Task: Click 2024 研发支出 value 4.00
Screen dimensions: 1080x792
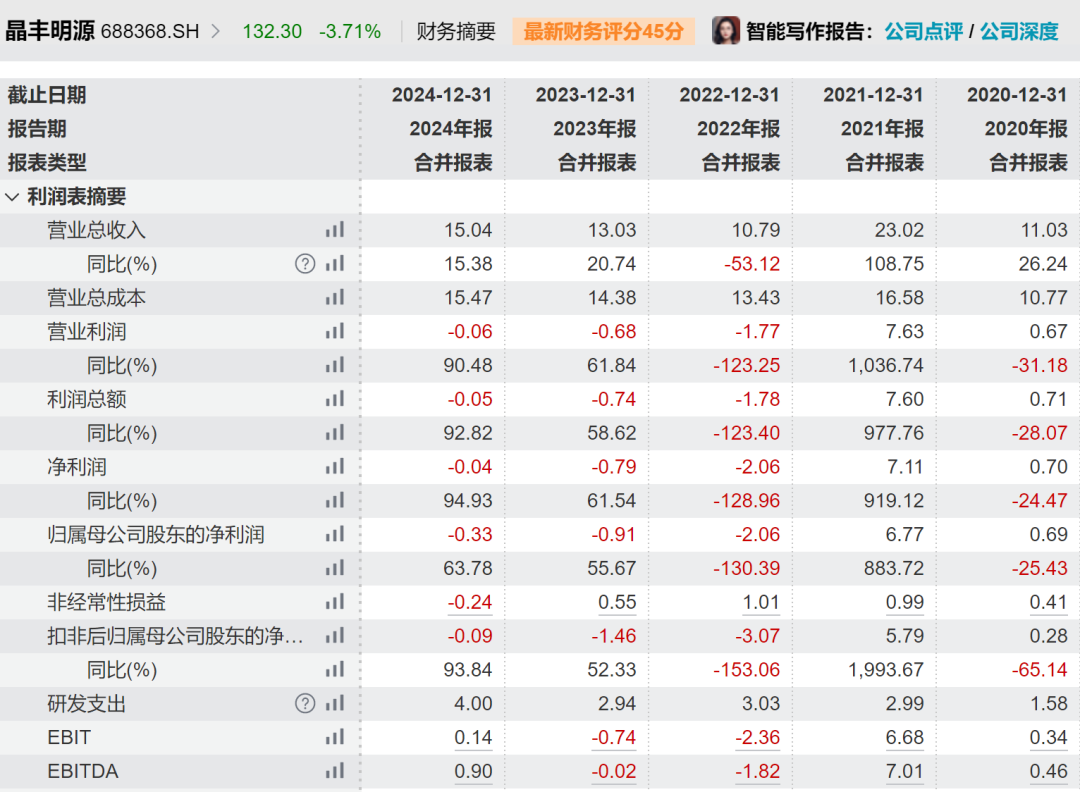Action: coord(473,703)
